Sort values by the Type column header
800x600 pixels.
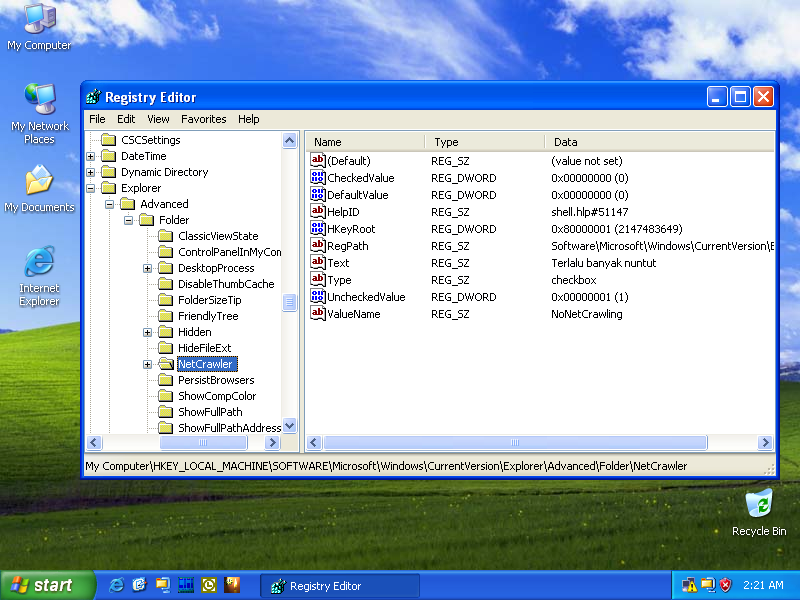click(485, 142)
